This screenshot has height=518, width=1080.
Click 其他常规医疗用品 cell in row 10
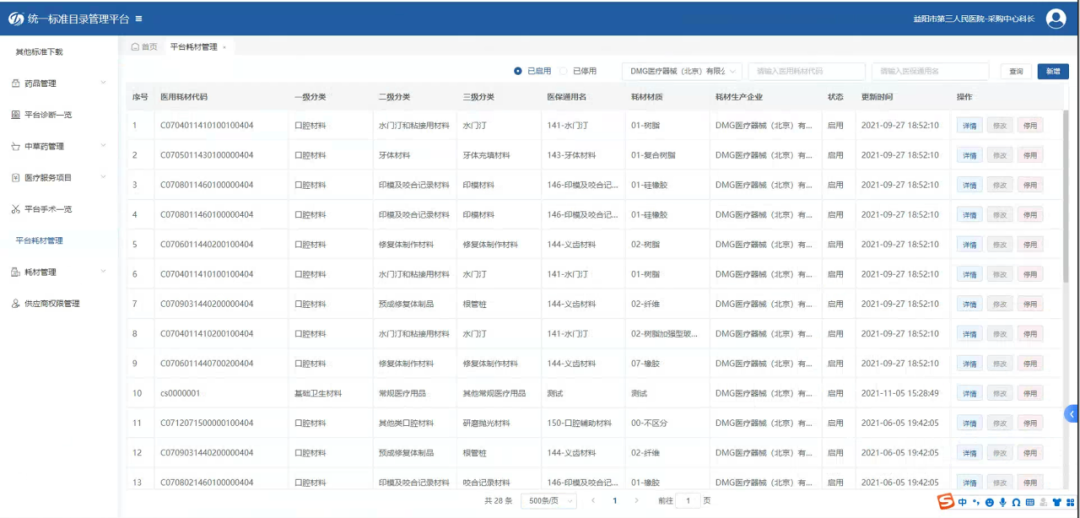point(495,393)
